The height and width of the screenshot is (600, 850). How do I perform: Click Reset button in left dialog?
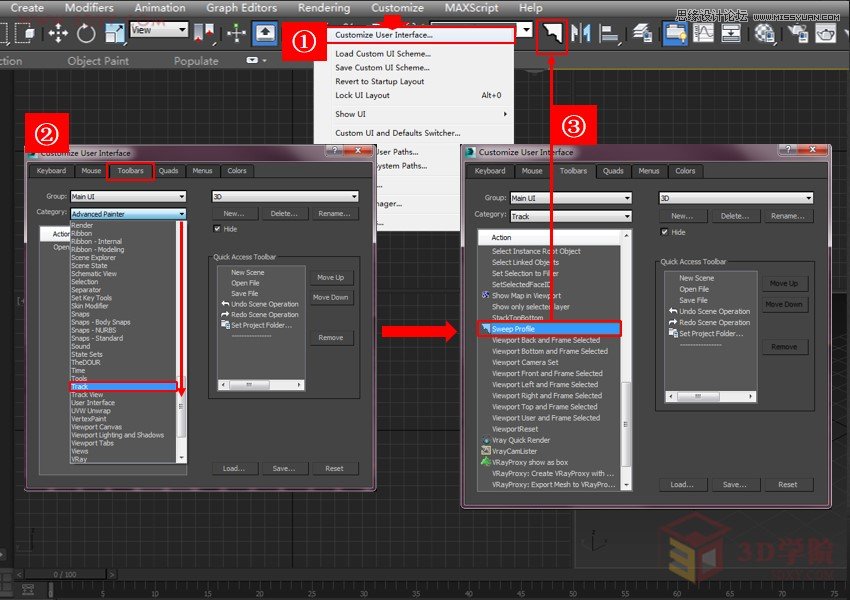[x=334, y=468]
